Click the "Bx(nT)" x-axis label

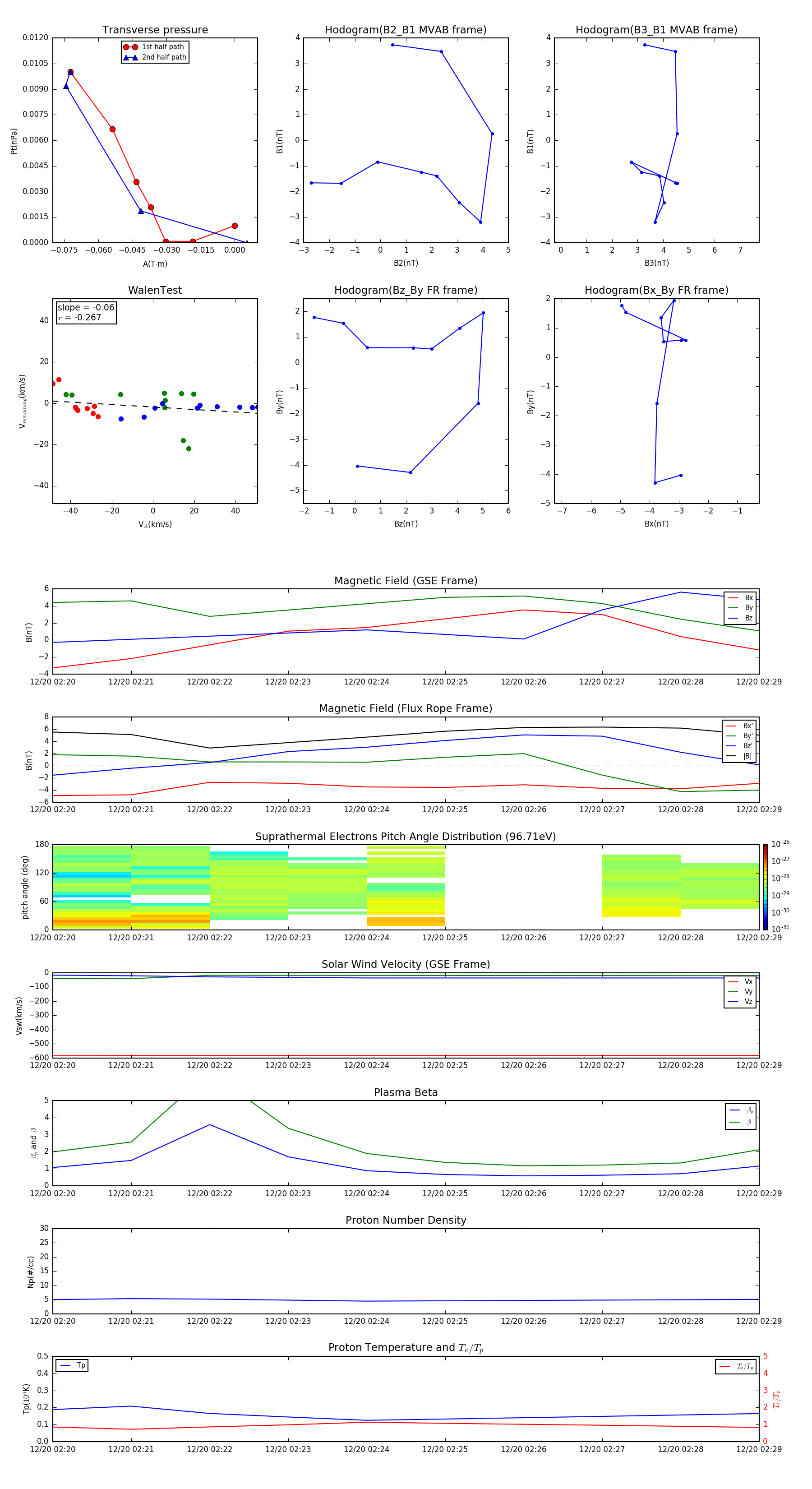(656, 524)
